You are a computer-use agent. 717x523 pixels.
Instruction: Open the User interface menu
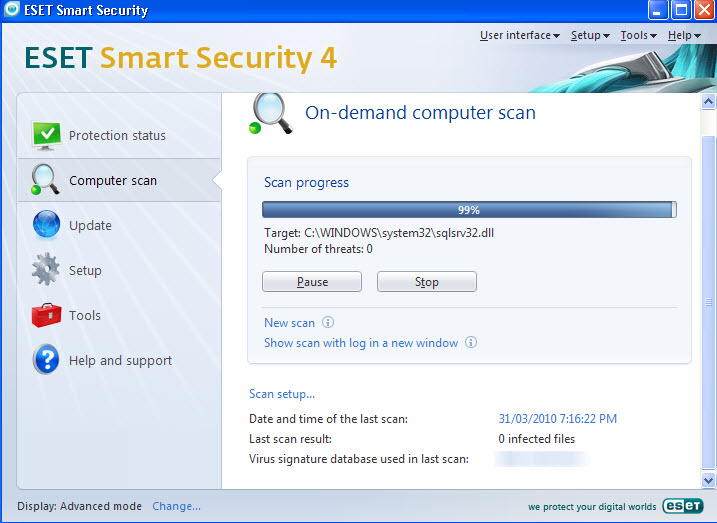pyautogui.click(x=519, y=35)
